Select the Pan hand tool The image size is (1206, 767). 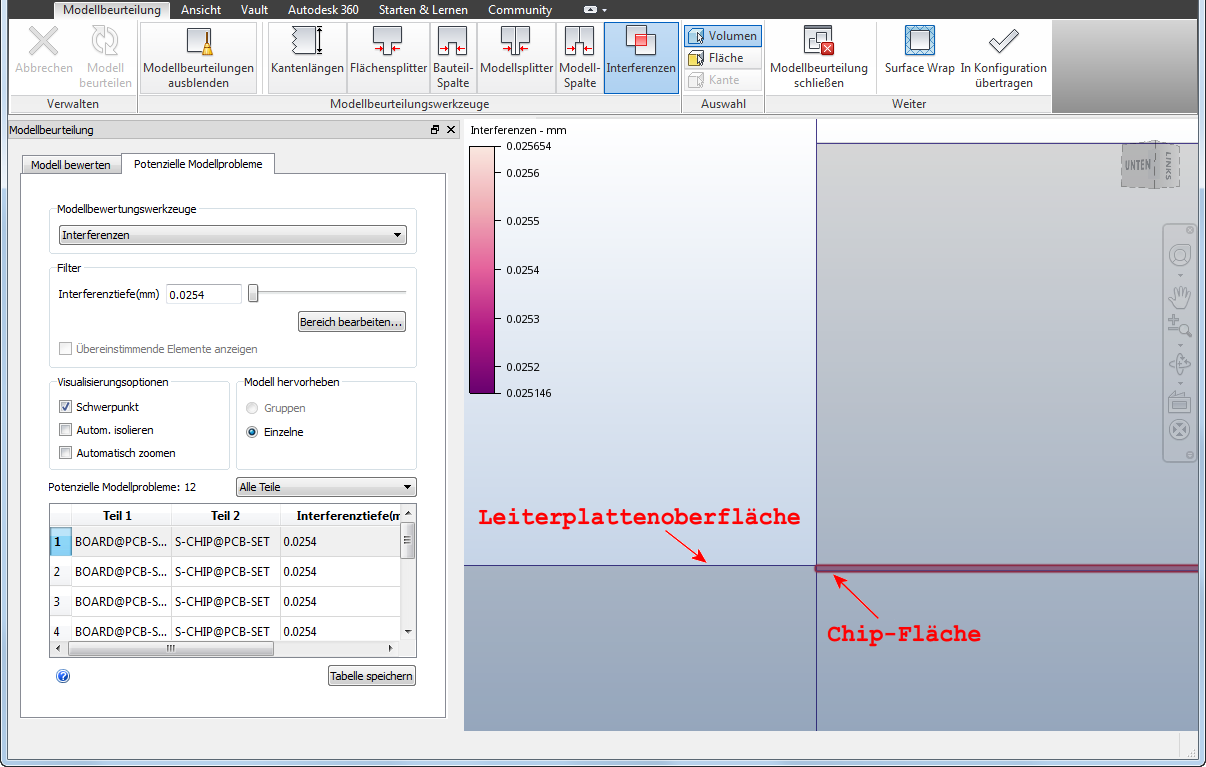[1180, 296]
